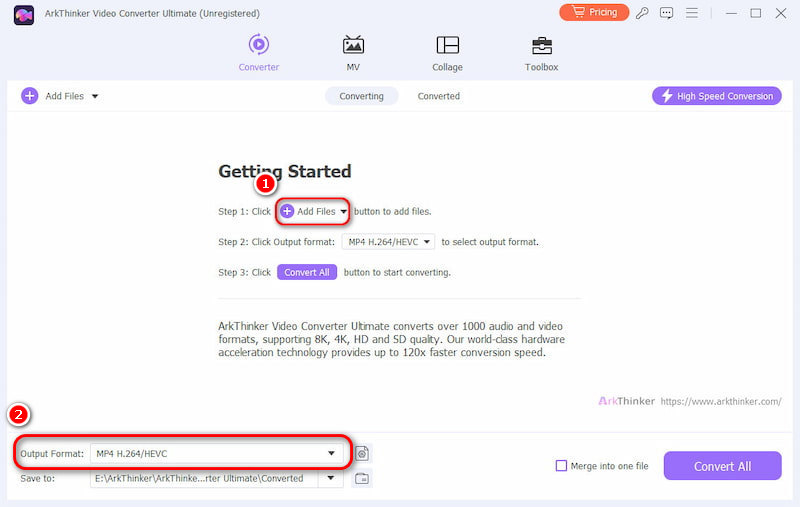Click the small Convert All button in step 3
This screenshot has height=507, width=800.
307,272
